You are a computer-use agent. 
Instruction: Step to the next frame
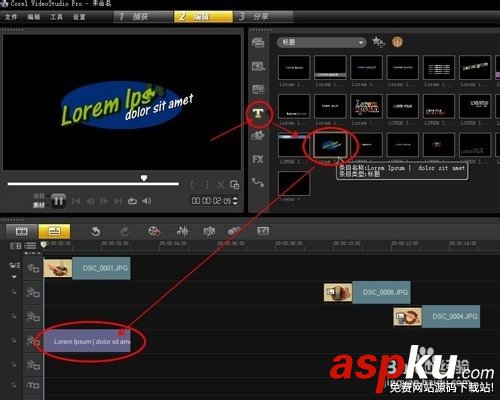pos(104,201)
